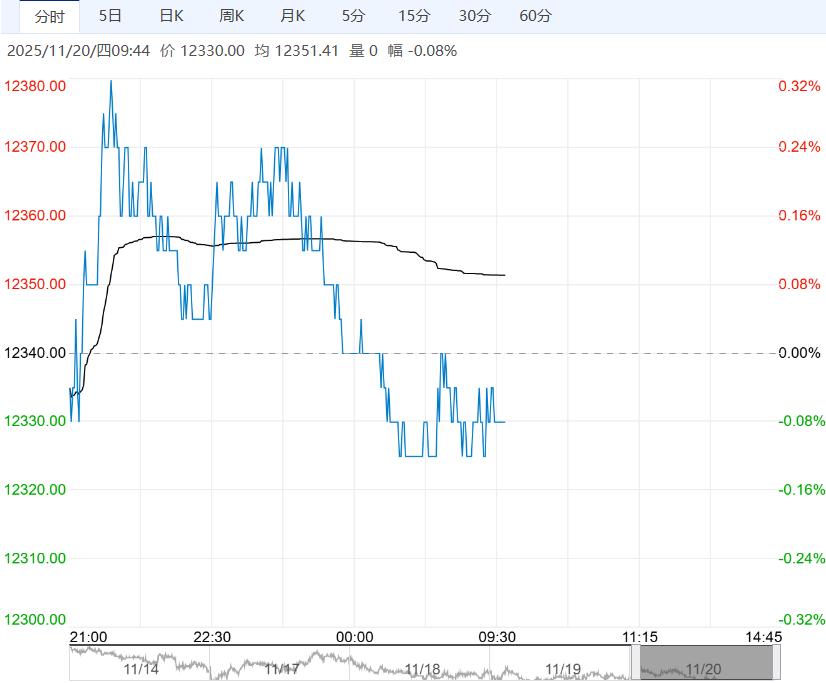The image size is (826, 683).
Task: Click the right handle of the range selector
Action: (777, 663)
